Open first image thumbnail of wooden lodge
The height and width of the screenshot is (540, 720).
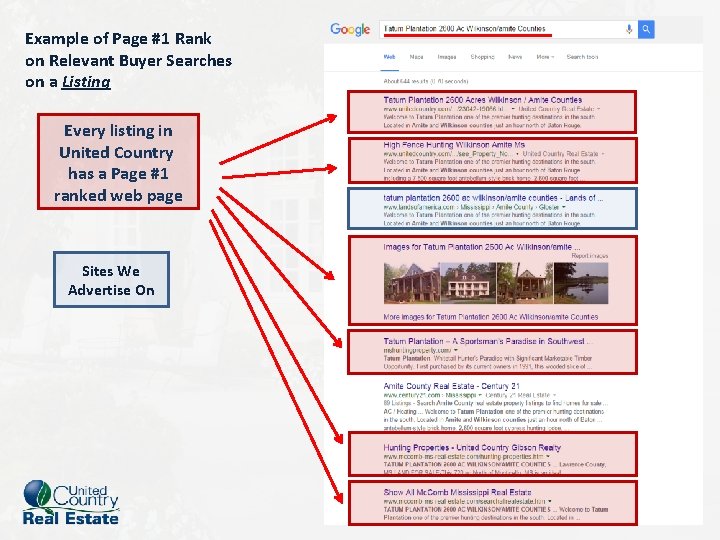[x=411, y=283]
